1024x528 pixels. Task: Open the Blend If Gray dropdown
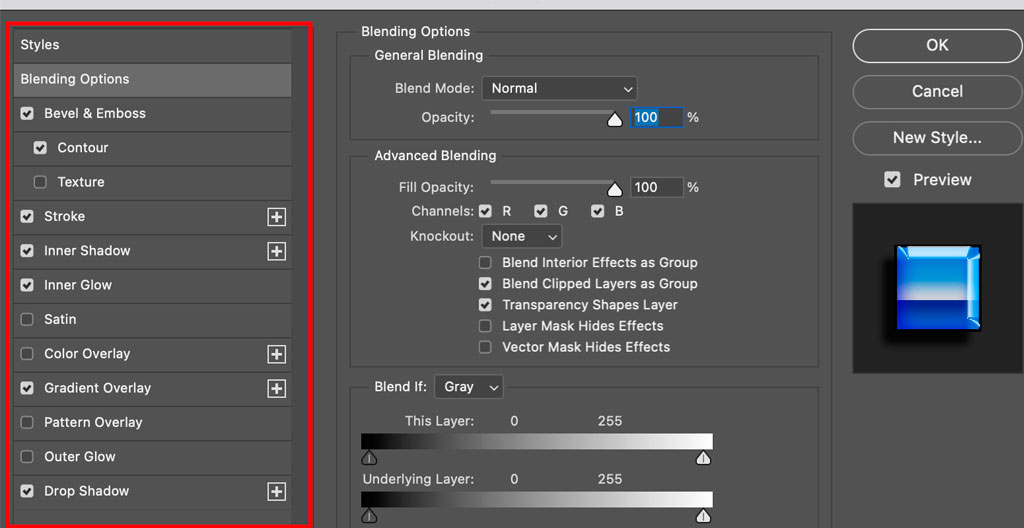point(469,387)
